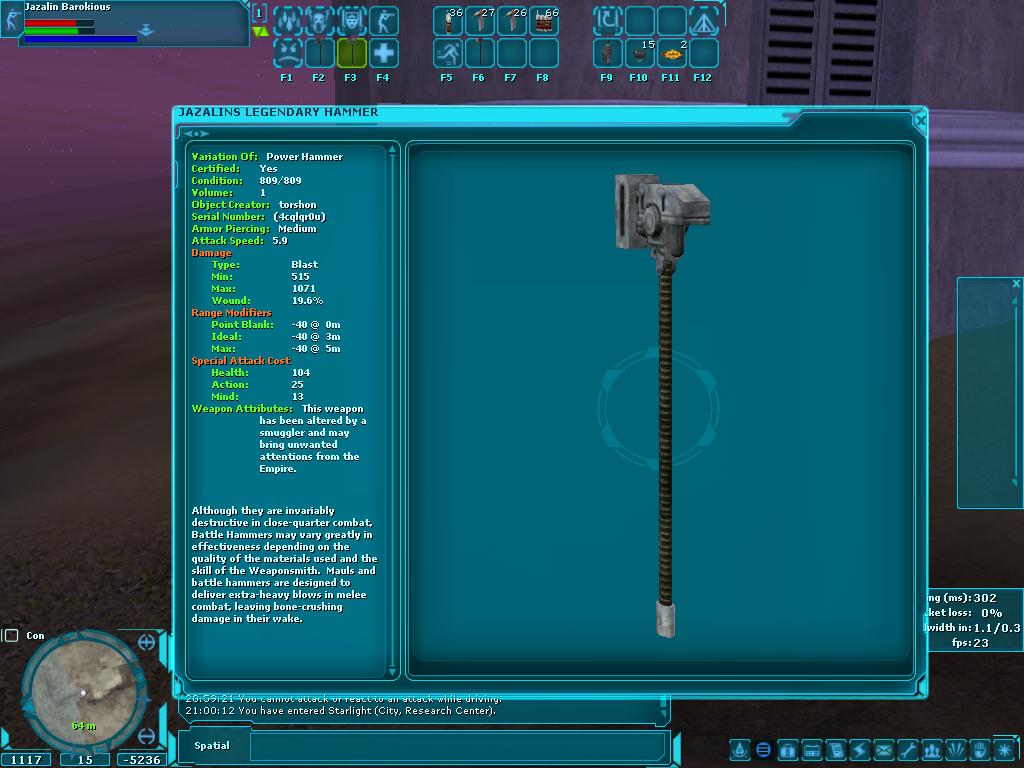Deploy the camp tent ability in F12
Image resolution: width=1024 pixels, height=768 pixels.
704,21
